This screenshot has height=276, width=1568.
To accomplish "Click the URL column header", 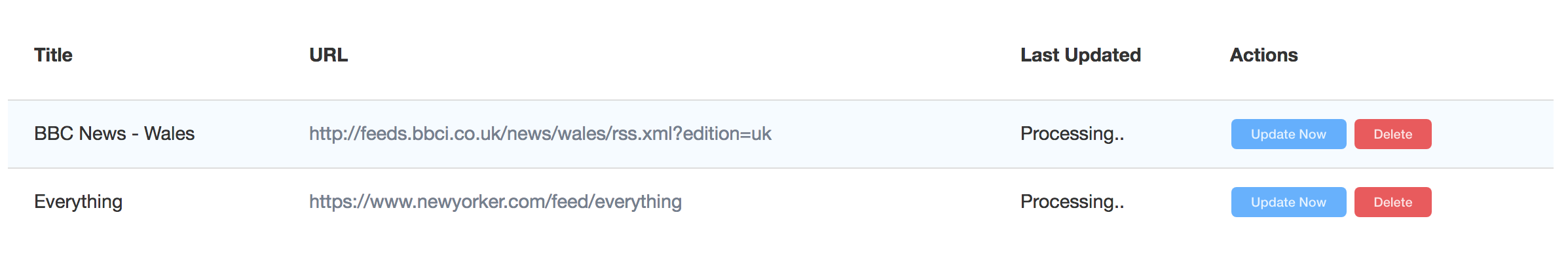I will click(329, 55).
